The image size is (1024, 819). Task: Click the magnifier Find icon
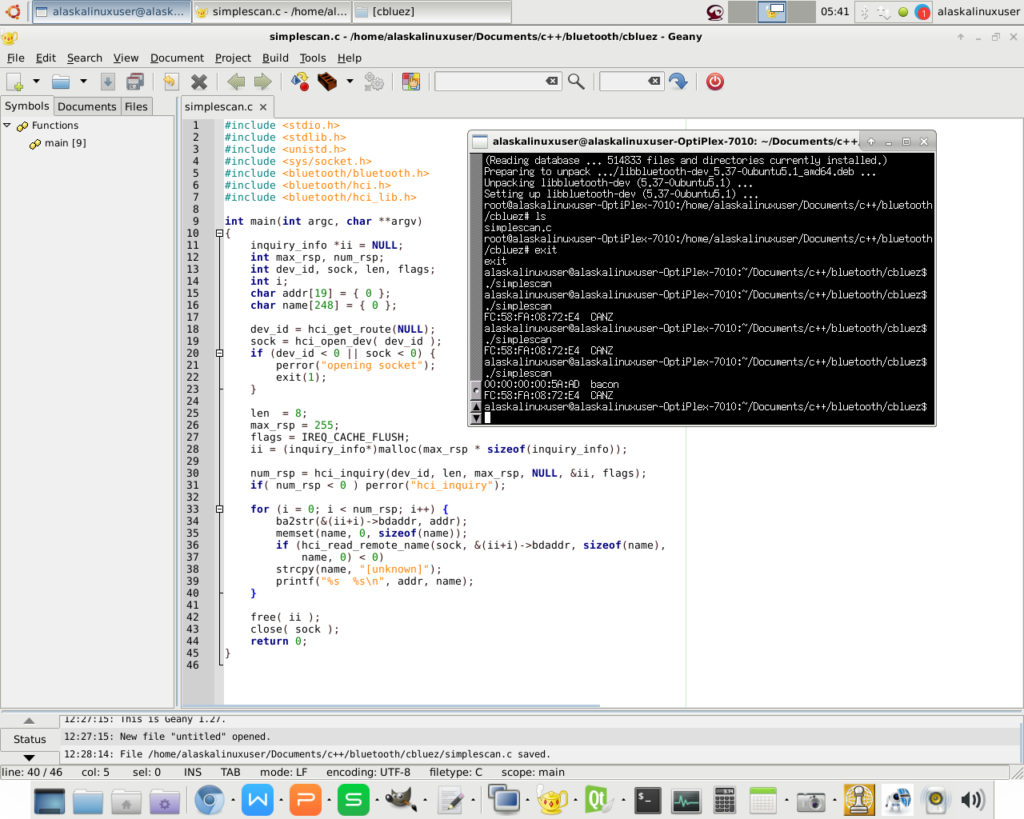576,82
